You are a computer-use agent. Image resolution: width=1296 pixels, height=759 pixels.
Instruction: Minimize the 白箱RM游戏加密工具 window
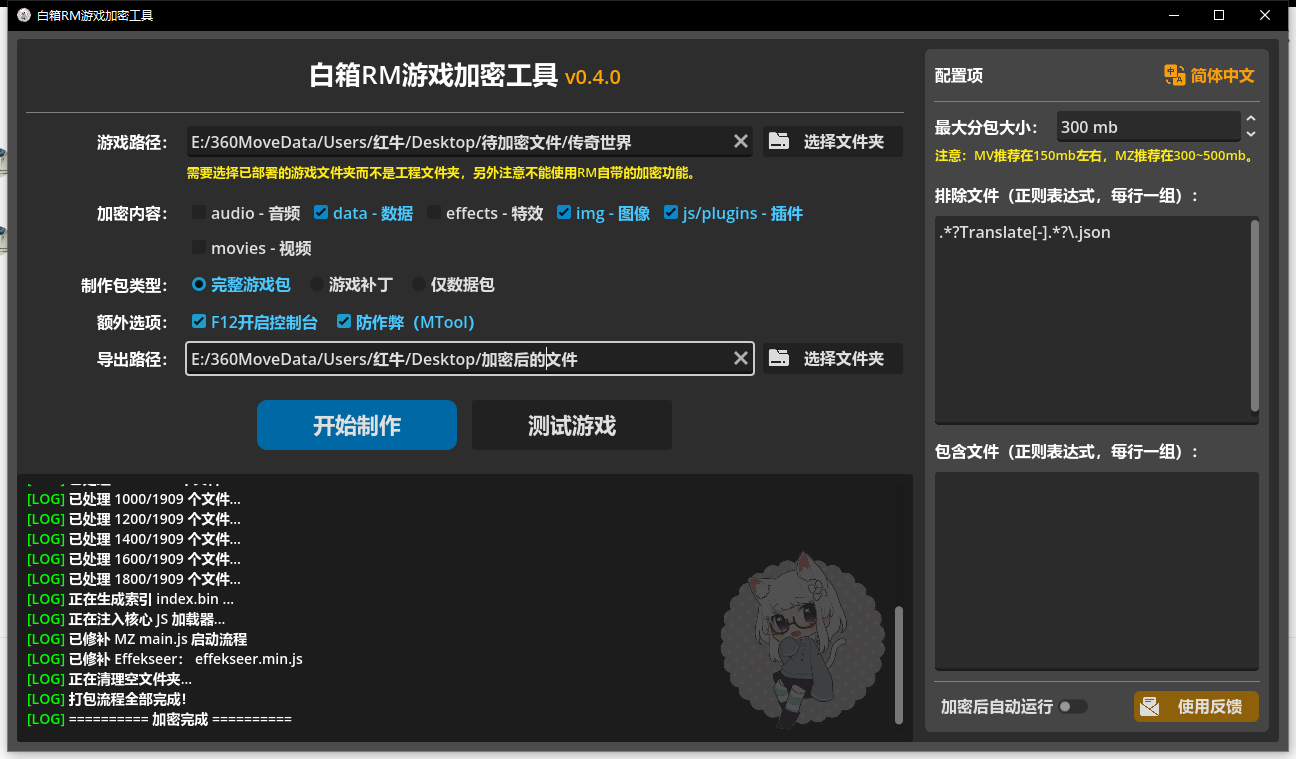pyautogui.click(x=1174, y=15)
